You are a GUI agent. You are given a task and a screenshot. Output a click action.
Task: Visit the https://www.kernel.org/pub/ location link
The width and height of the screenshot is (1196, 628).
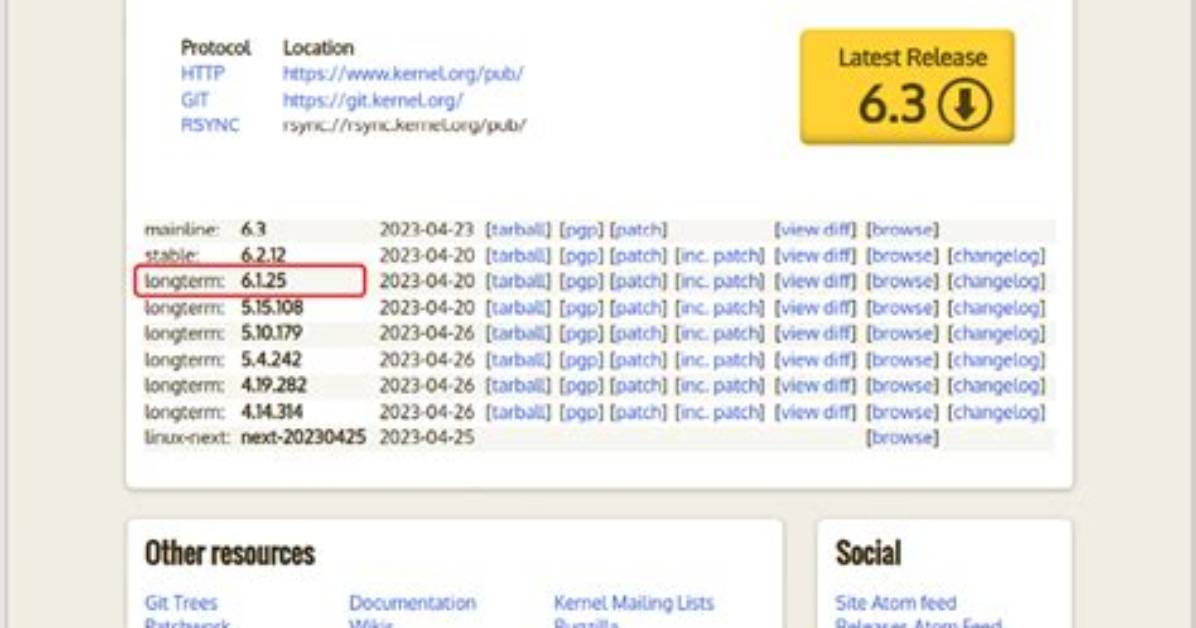(403, 73)
